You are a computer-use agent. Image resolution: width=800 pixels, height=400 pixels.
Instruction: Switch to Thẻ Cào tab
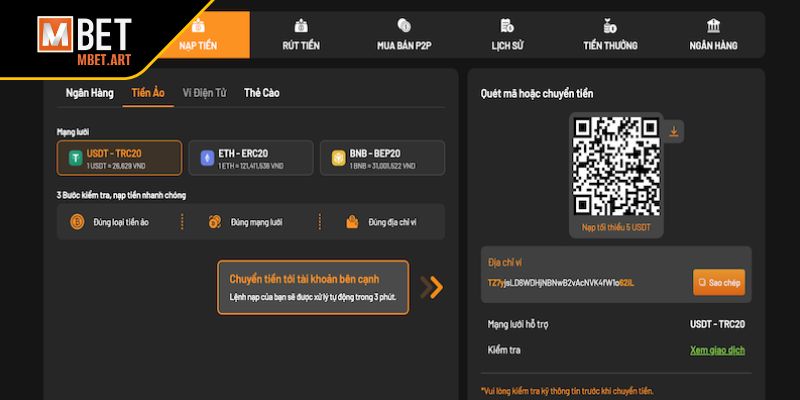(262, 93)
